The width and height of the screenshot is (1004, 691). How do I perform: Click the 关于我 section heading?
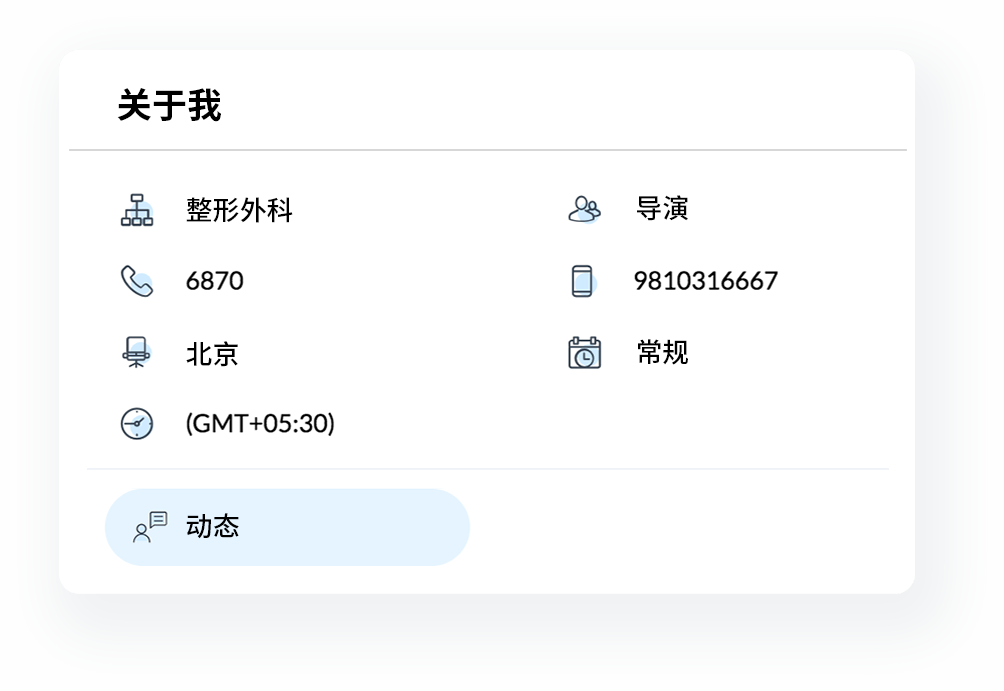click(169, 105)
